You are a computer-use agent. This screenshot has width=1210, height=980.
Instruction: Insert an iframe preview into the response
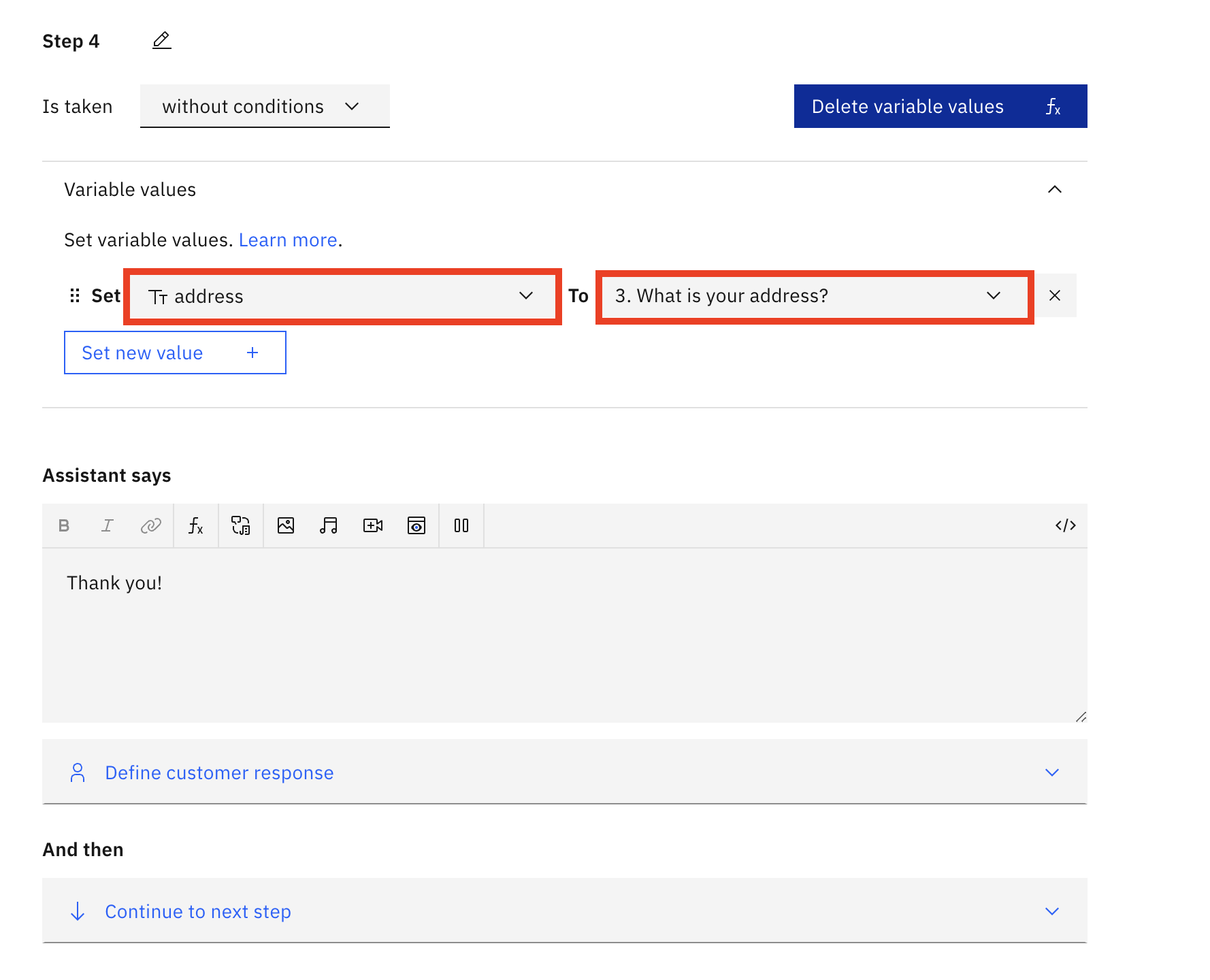tap(416, 525)
